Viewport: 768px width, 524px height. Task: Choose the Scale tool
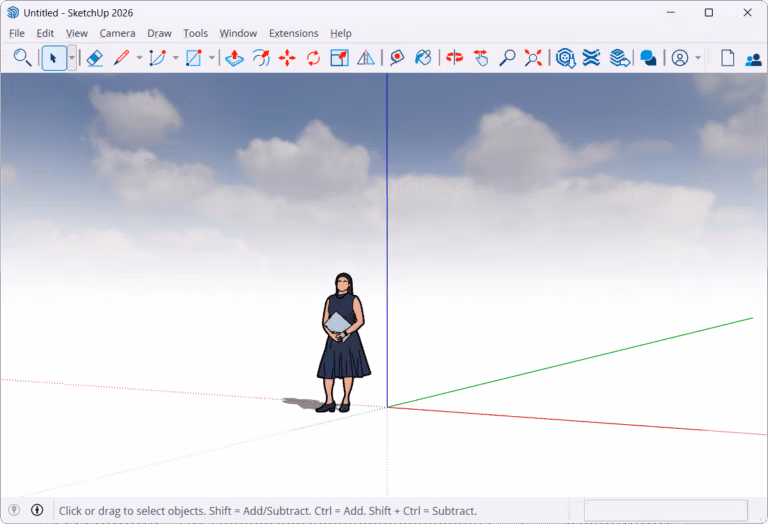pos(339,58)
